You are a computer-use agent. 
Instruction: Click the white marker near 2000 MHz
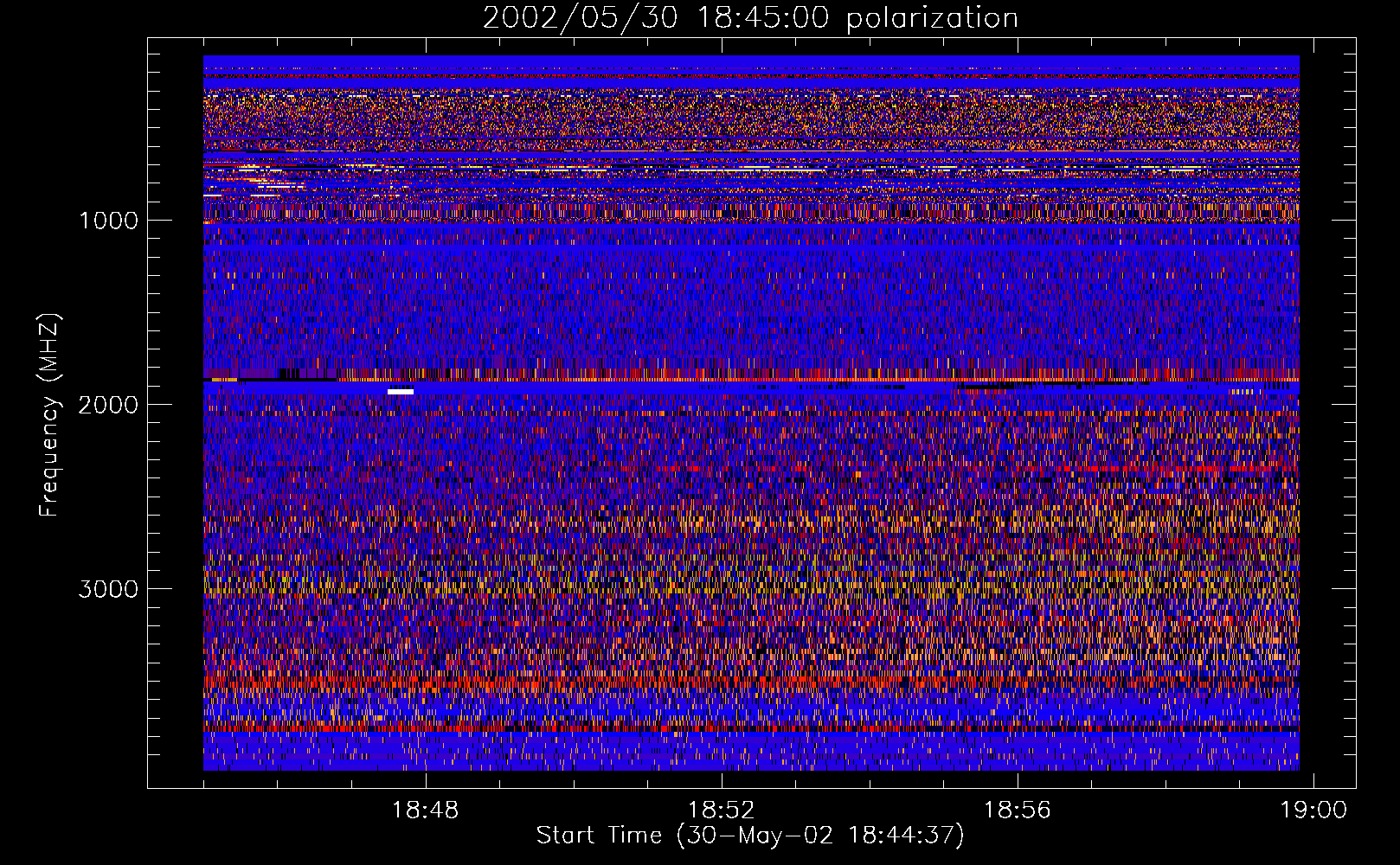[401, 392]
